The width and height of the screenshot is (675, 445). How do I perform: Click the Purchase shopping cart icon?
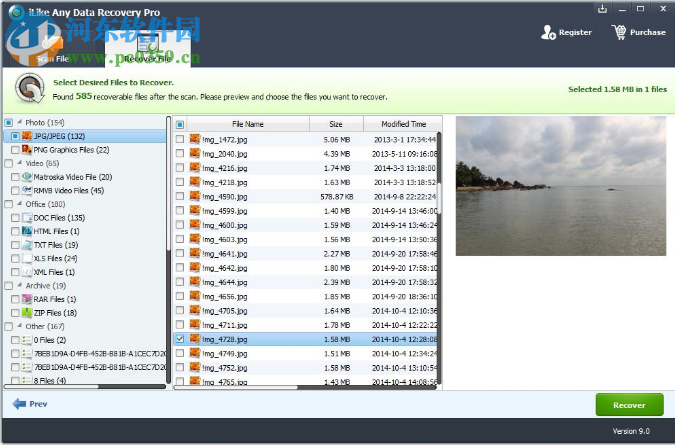point(619,32)
